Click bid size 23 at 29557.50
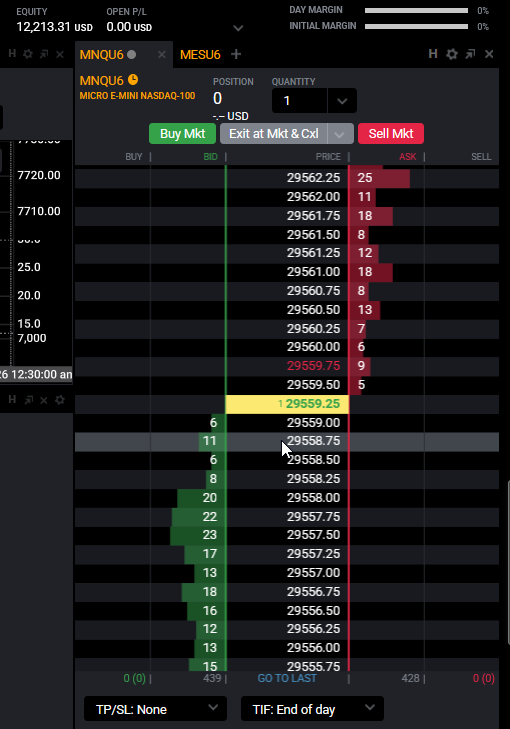 pos(210,535)
